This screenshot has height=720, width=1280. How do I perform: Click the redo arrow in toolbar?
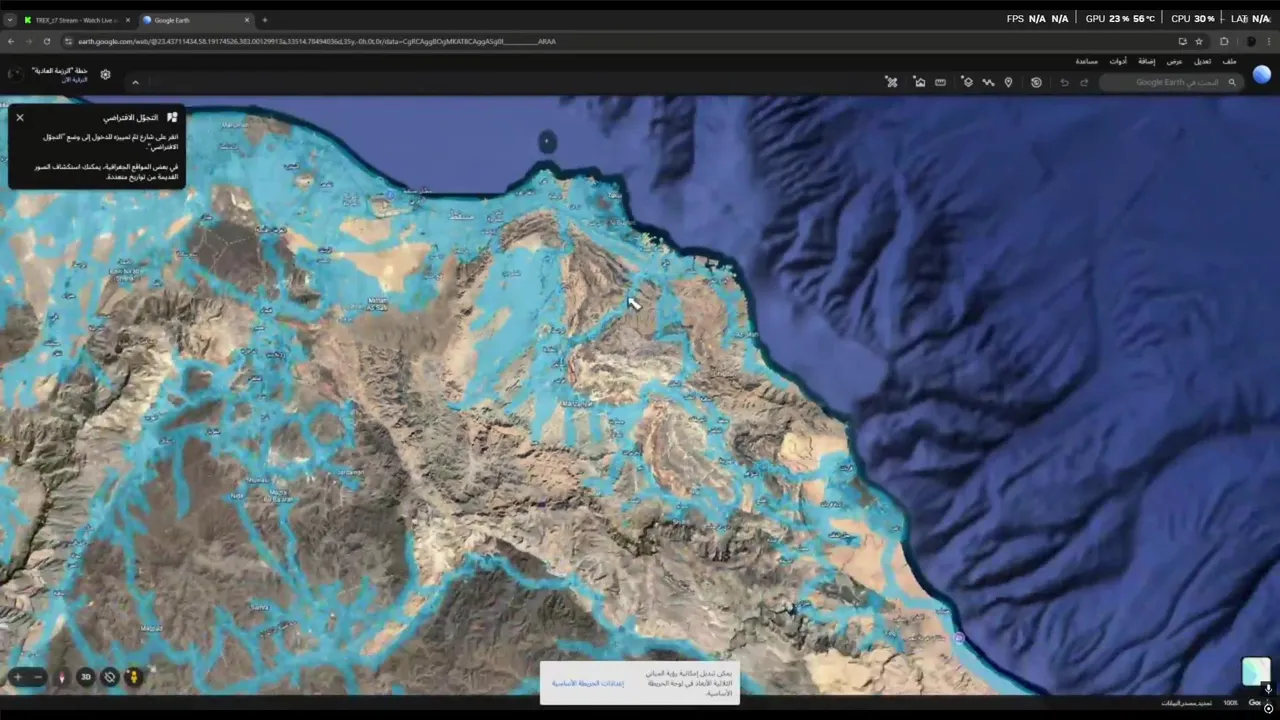[1084, 82]
